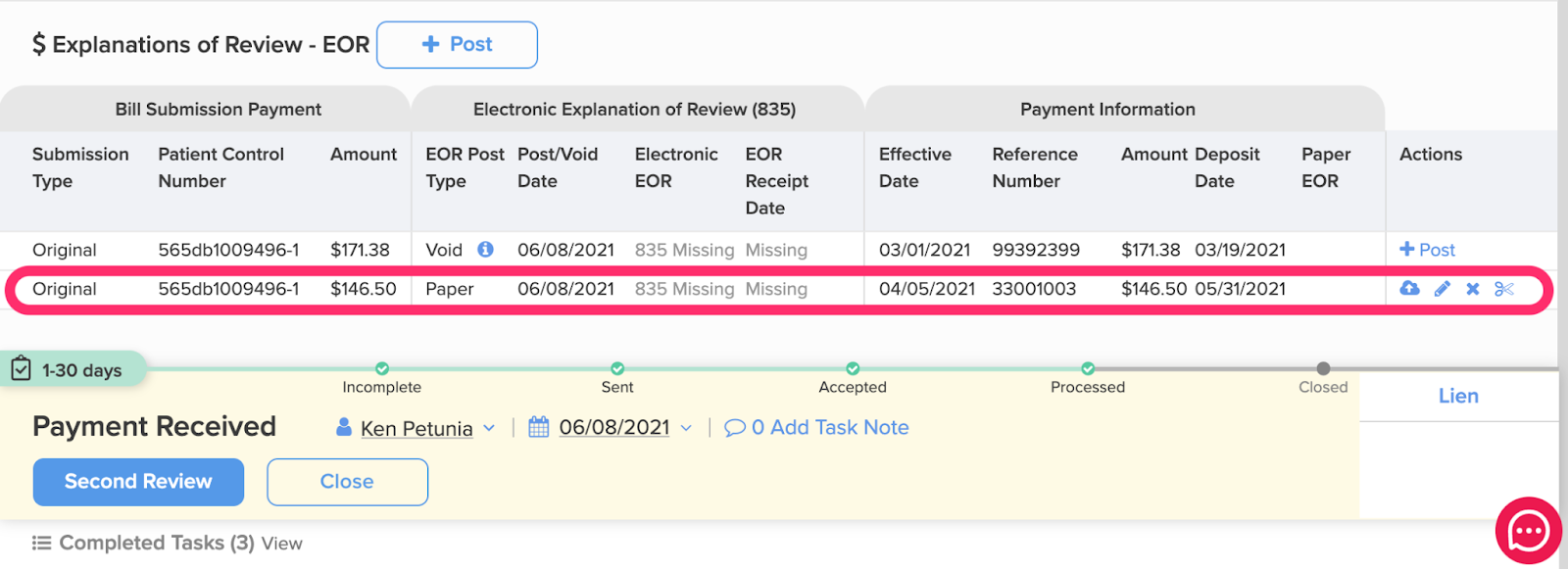
Task: Click the Accepted status marker
Action: 853,369
